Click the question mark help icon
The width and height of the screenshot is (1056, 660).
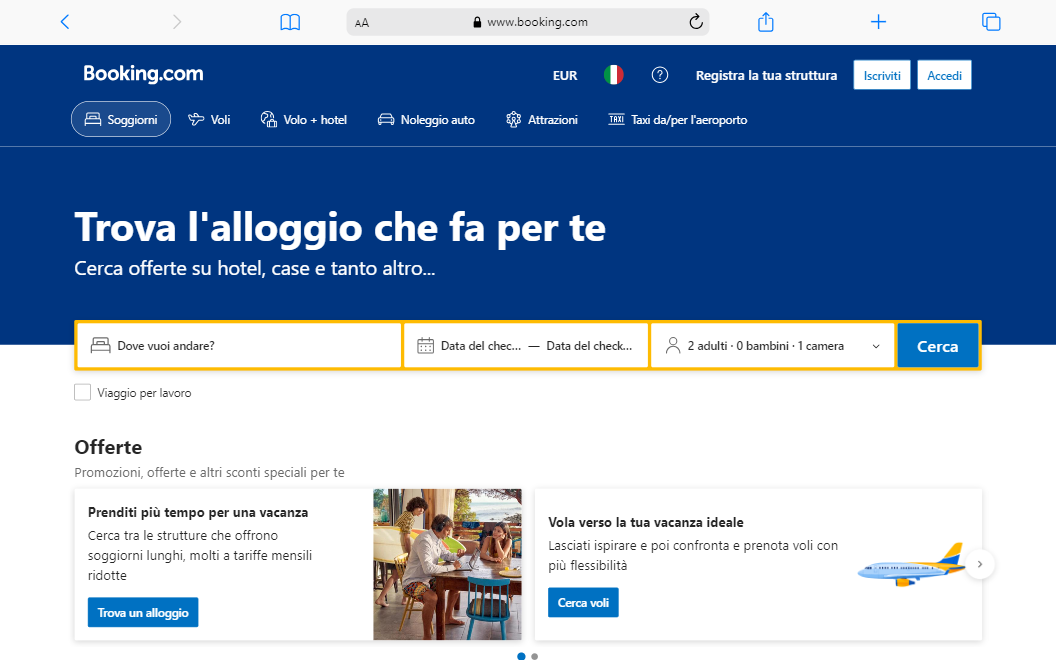coord(660,74)
